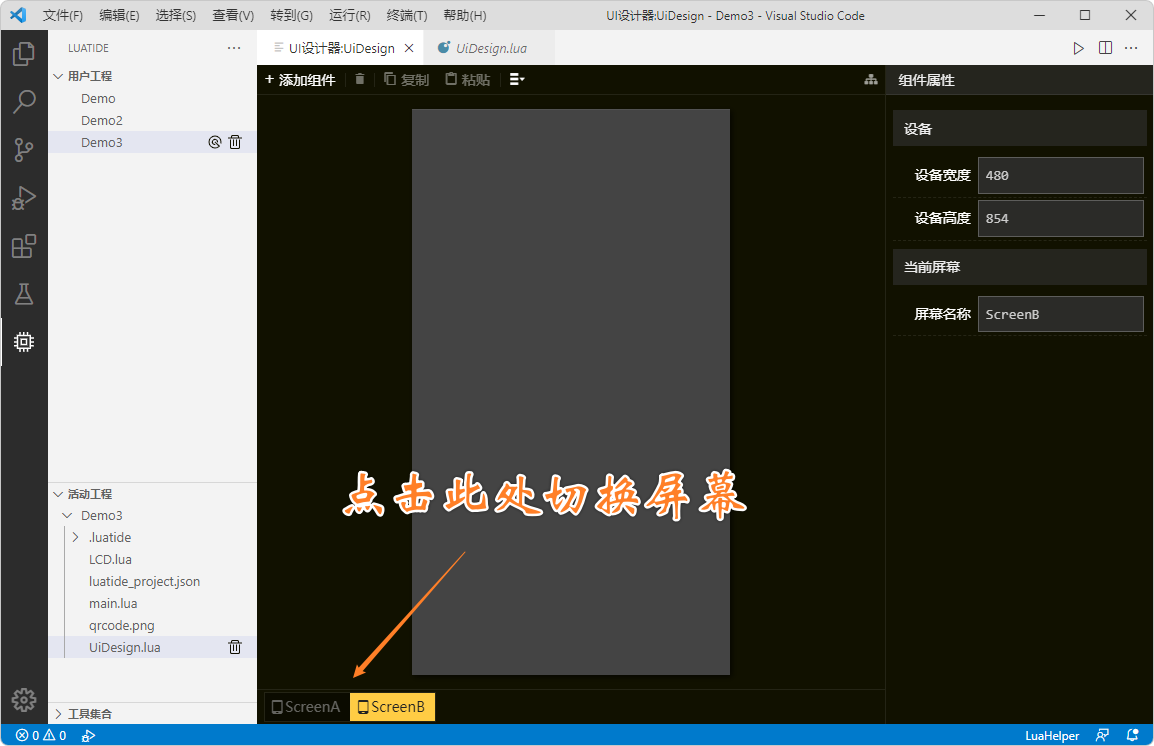Screen dimensions: 1154x746
Task: Open luatide_project.json file
Action: (152, 582)
